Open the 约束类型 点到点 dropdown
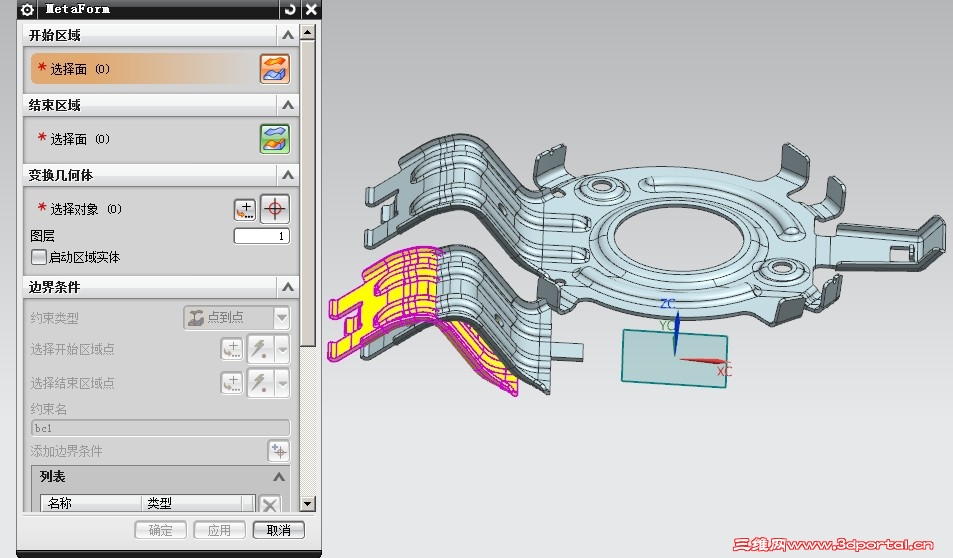The height and width of the screenshot is (558, 953). pos(237,317)
